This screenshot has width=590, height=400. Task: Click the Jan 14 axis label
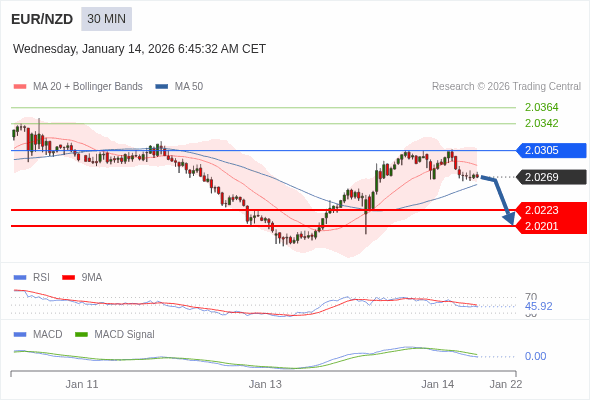click(x=437, y=385)
